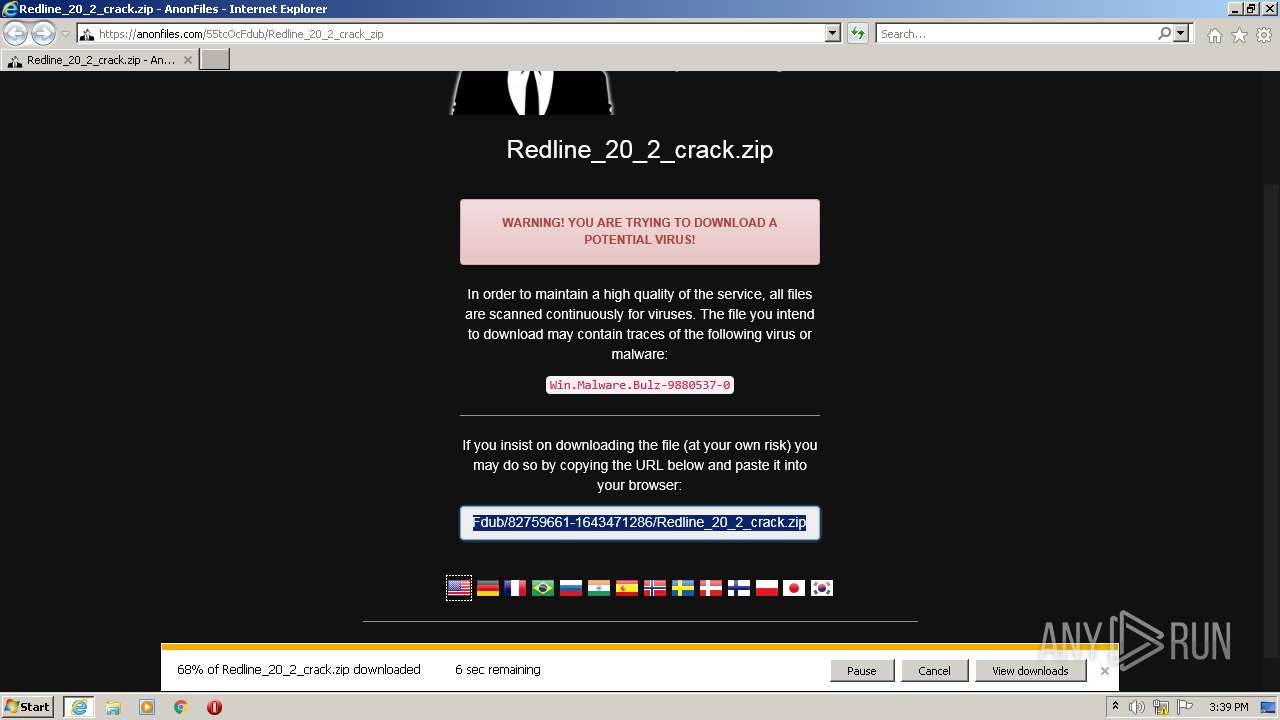1280x720 pixels.
Task: Select the Polish flag language
Action: 767,588
